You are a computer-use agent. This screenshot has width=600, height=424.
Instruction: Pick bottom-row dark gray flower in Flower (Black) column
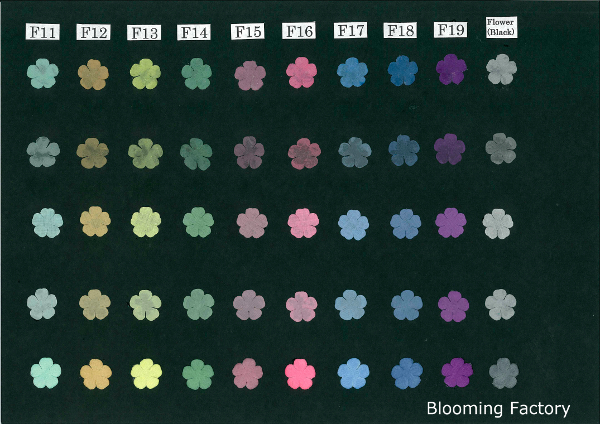tap(504, 373)
